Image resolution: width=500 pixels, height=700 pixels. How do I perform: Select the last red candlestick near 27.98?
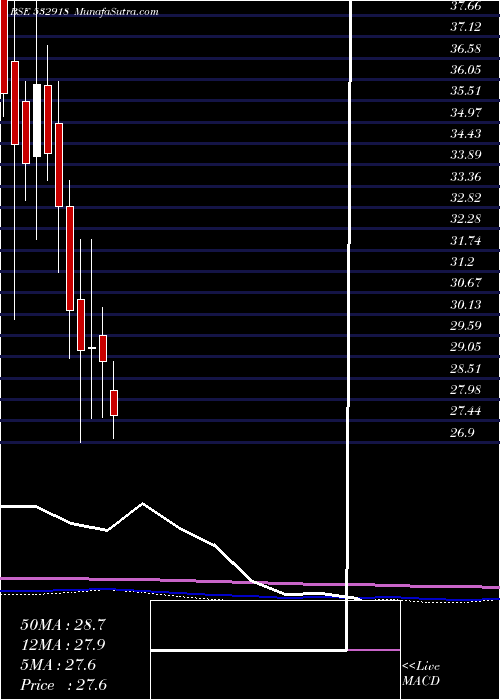click(x=114, y=403)
